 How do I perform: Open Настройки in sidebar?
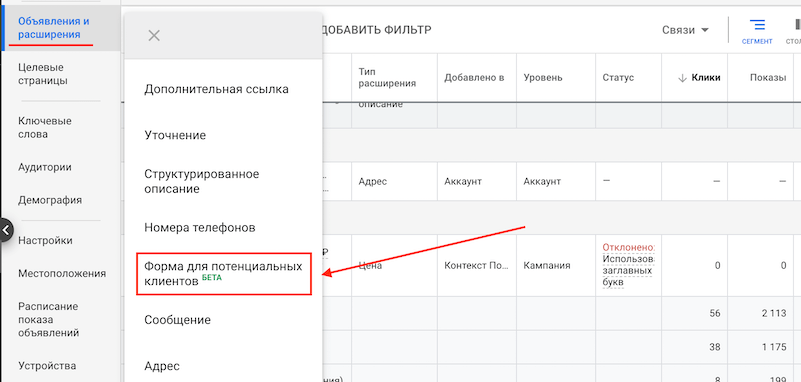click(x=45, y=241)
